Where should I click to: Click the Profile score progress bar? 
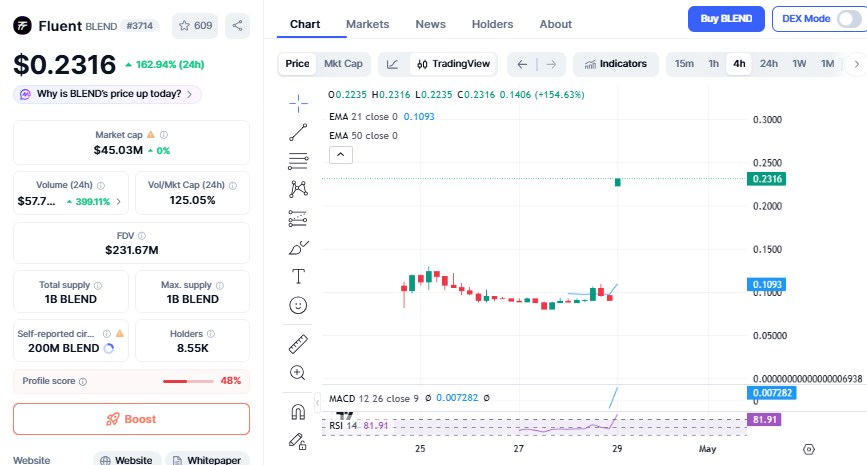pos(188,381)
